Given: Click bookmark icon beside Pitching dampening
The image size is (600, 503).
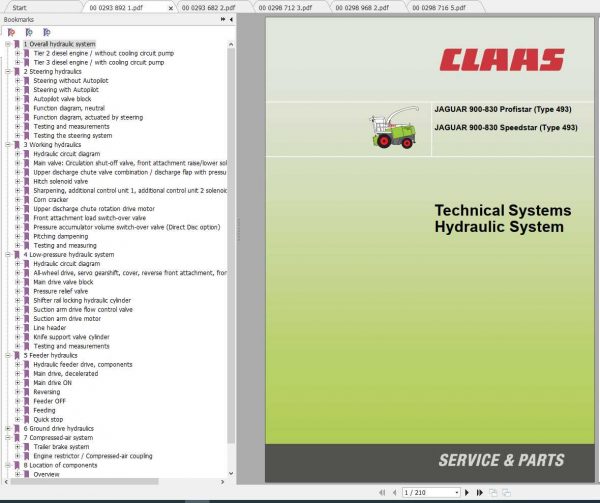Looking at the screenshot, I should (26, 236).
